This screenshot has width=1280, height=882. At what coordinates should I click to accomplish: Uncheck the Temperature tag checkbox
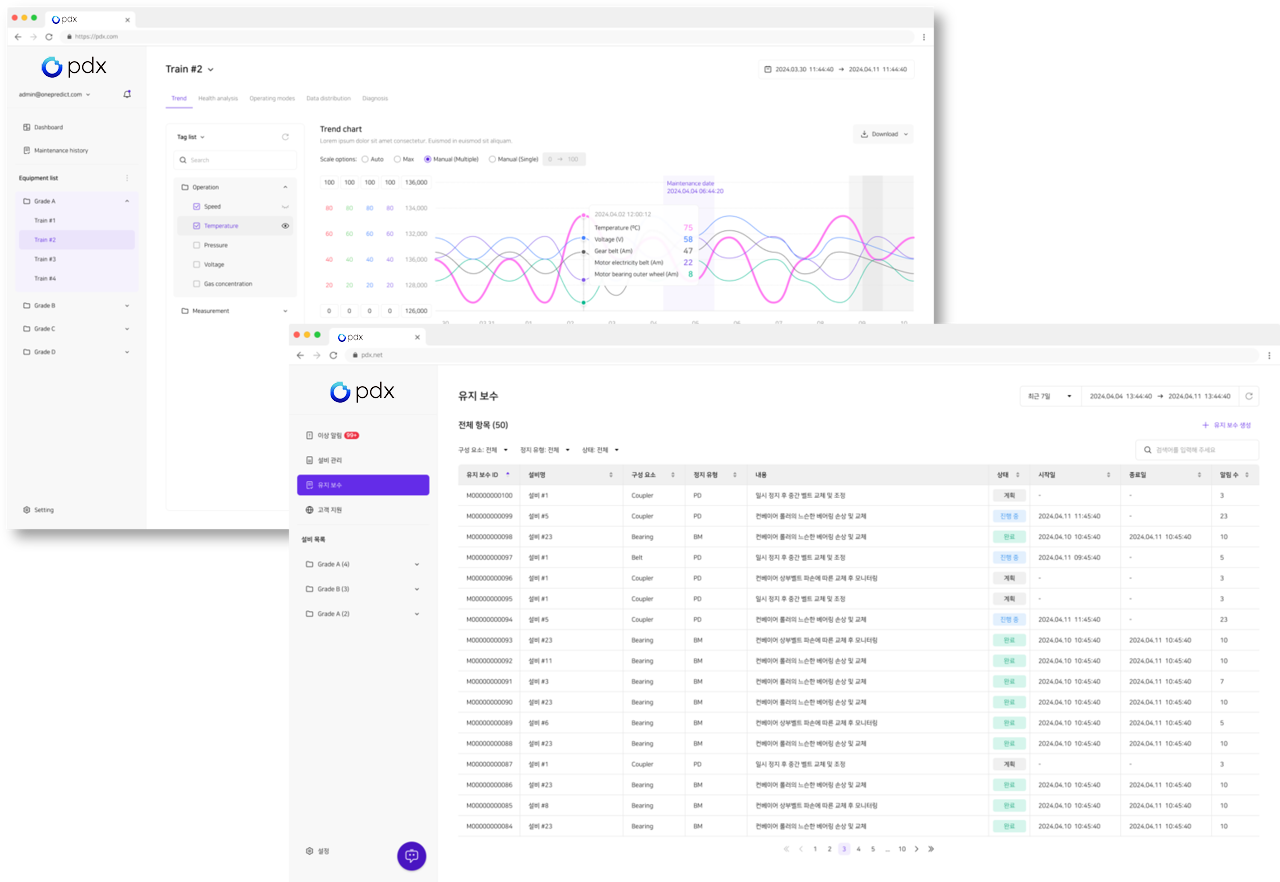197,226
